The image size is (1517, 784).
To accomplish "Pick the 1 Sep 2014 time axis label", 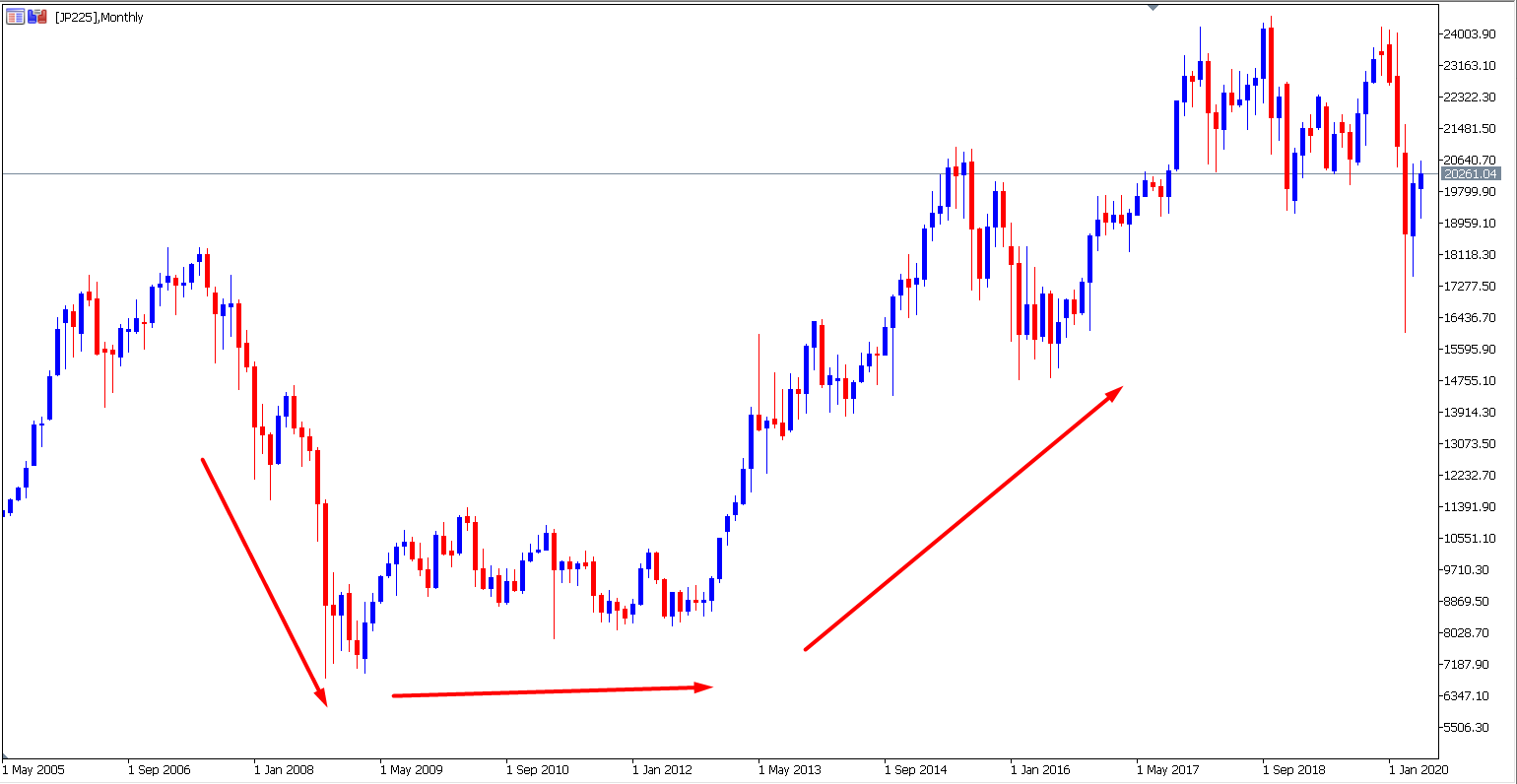I will click(x=916, y=770).
